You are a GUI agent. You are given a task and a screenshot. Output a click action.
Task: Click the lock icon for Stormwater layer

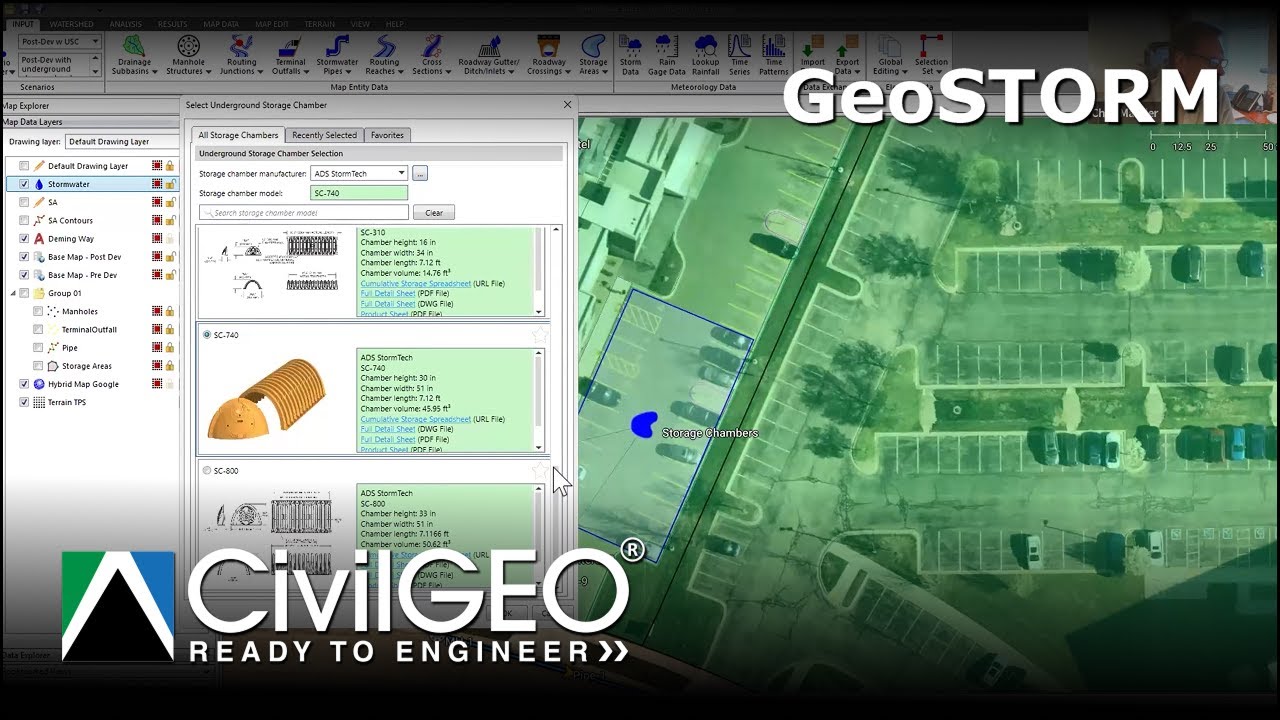pos(171,184)
